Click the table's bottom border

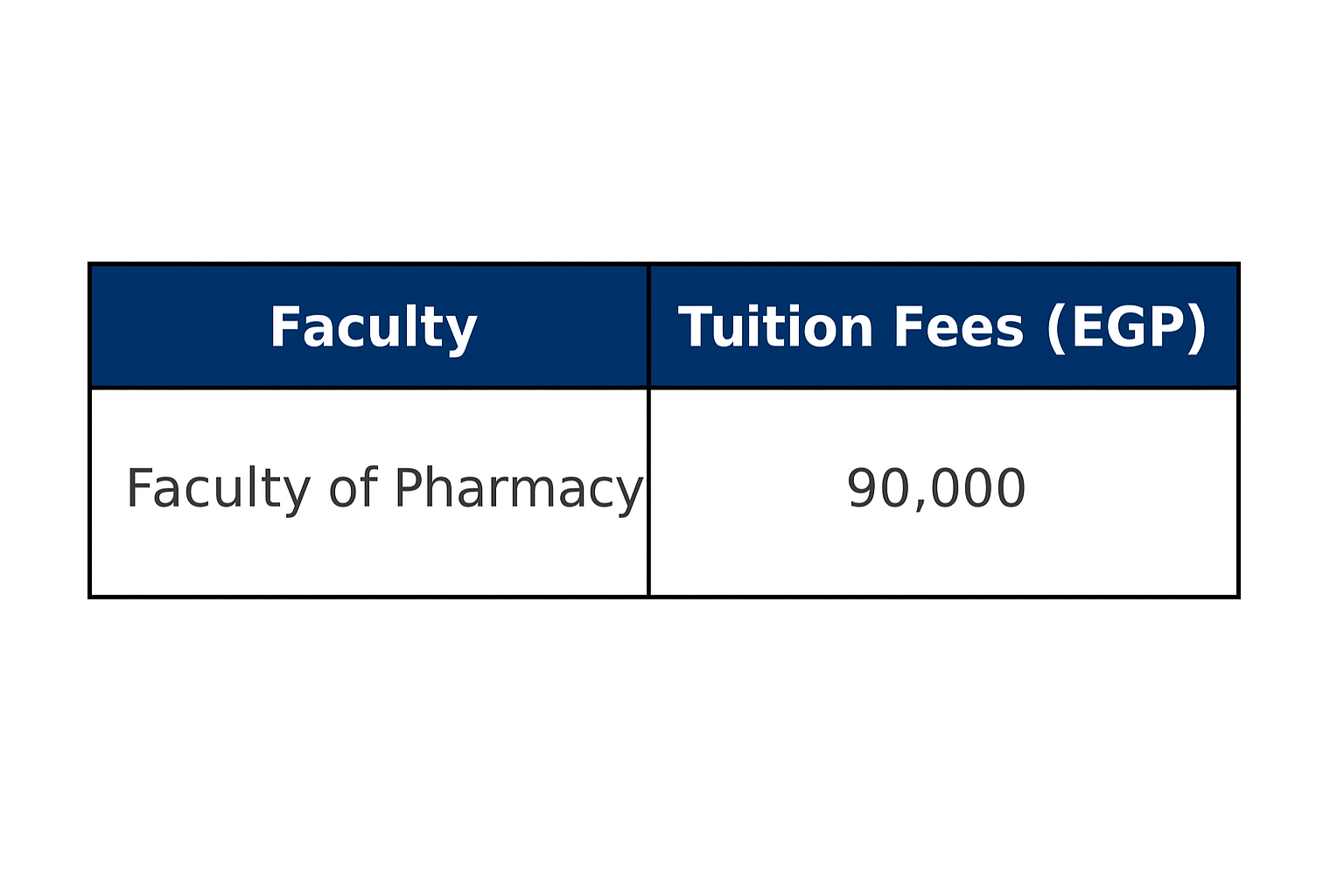pos(664,597)
